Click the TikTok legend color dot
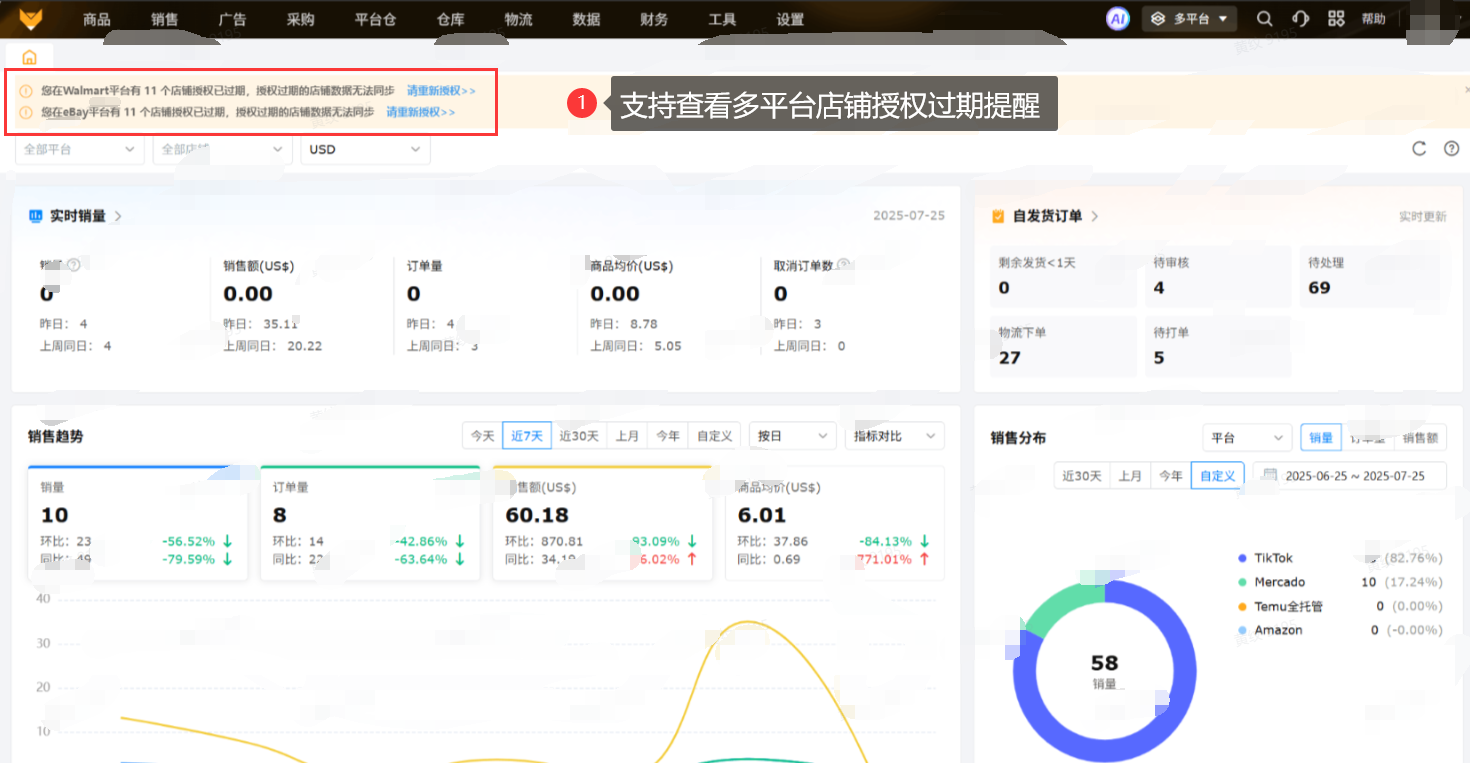The height and width of the screenshot is (763, 1470). (1243, 558)
